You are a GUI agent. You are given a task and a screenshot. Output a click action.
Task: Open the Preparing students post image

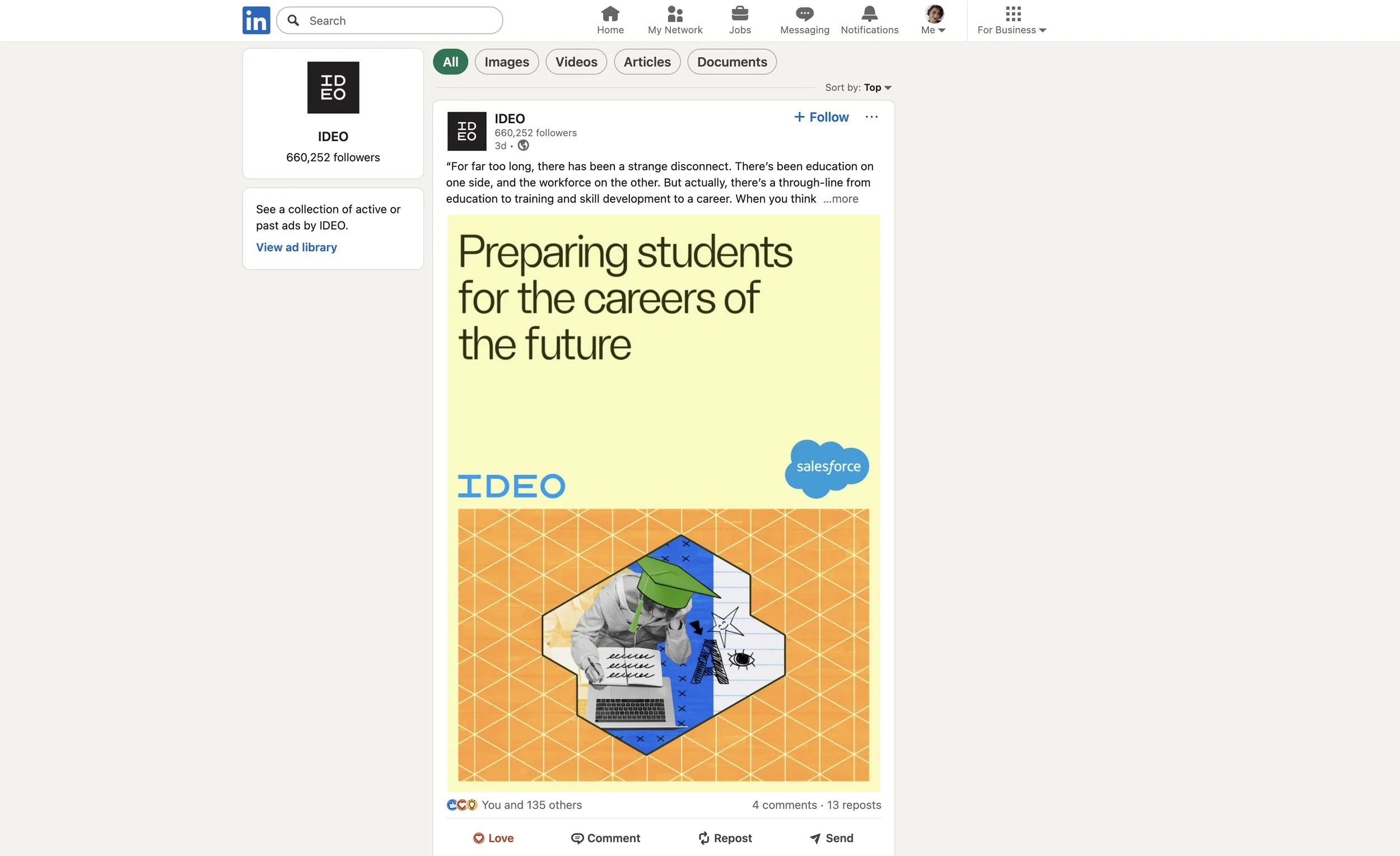point(663,503)
